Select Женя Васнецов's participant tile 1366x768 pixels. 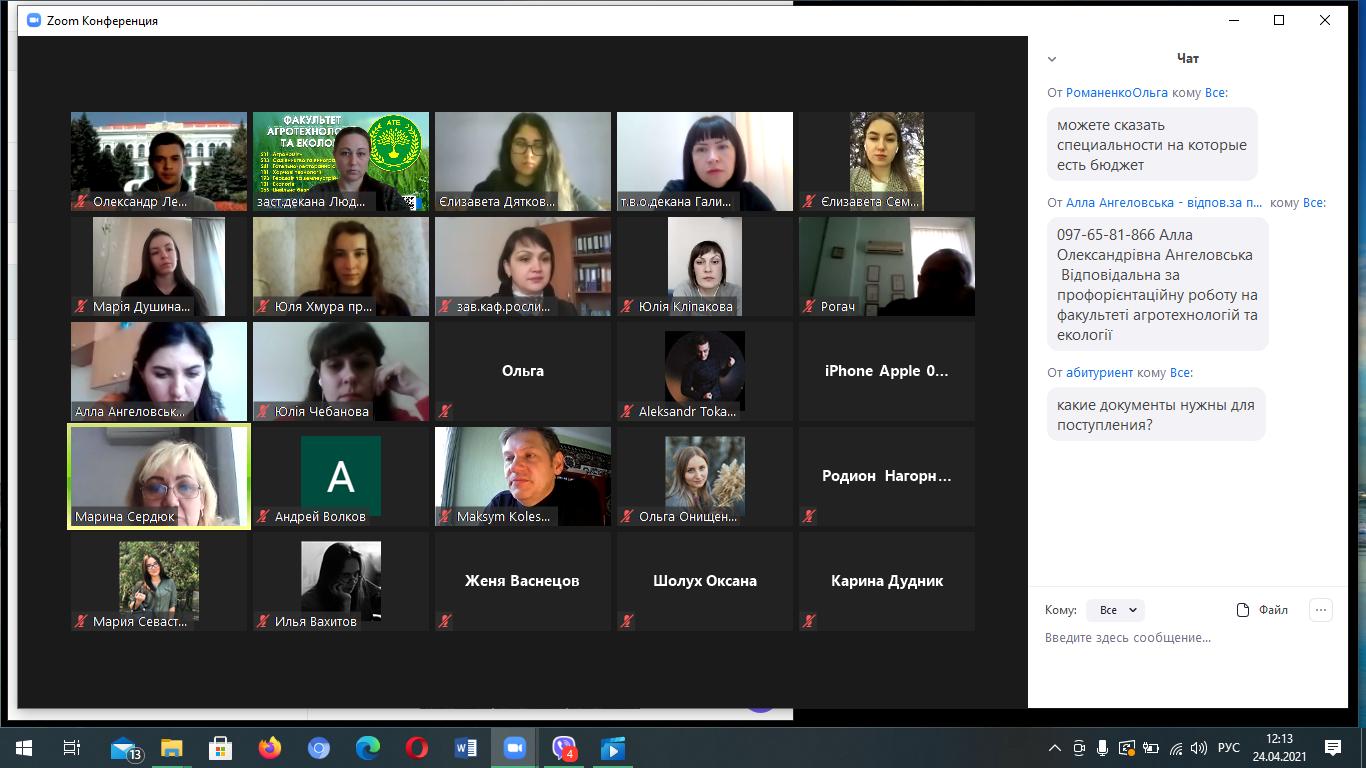click(523, 581)
